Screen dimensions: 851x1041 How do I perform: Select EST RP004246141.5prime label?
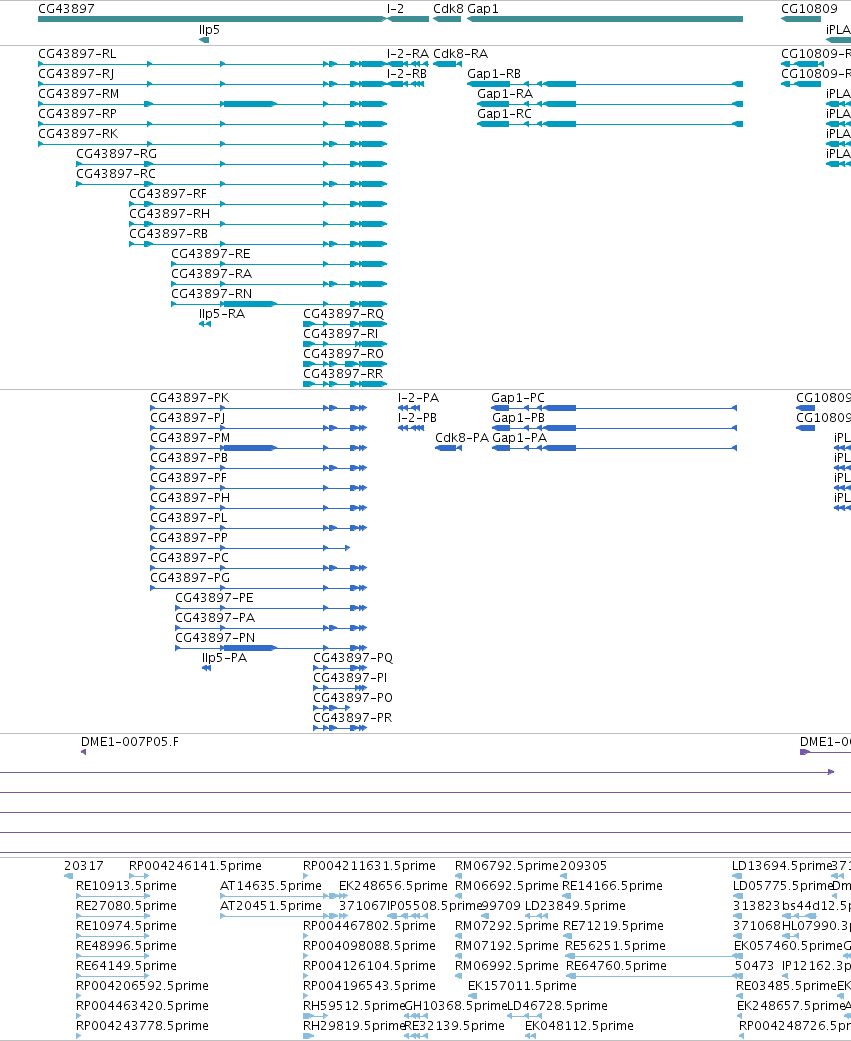(195, 866)
